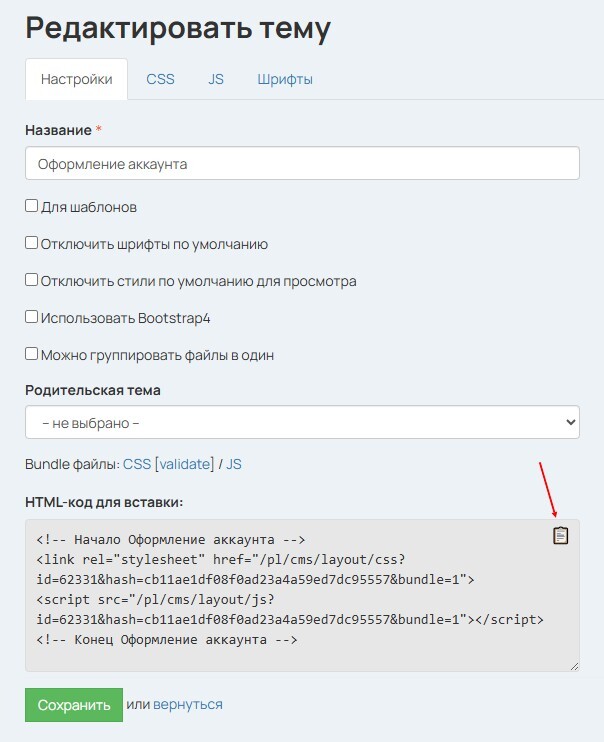
Task: Open the JS tab
Action: pos(216,79)
